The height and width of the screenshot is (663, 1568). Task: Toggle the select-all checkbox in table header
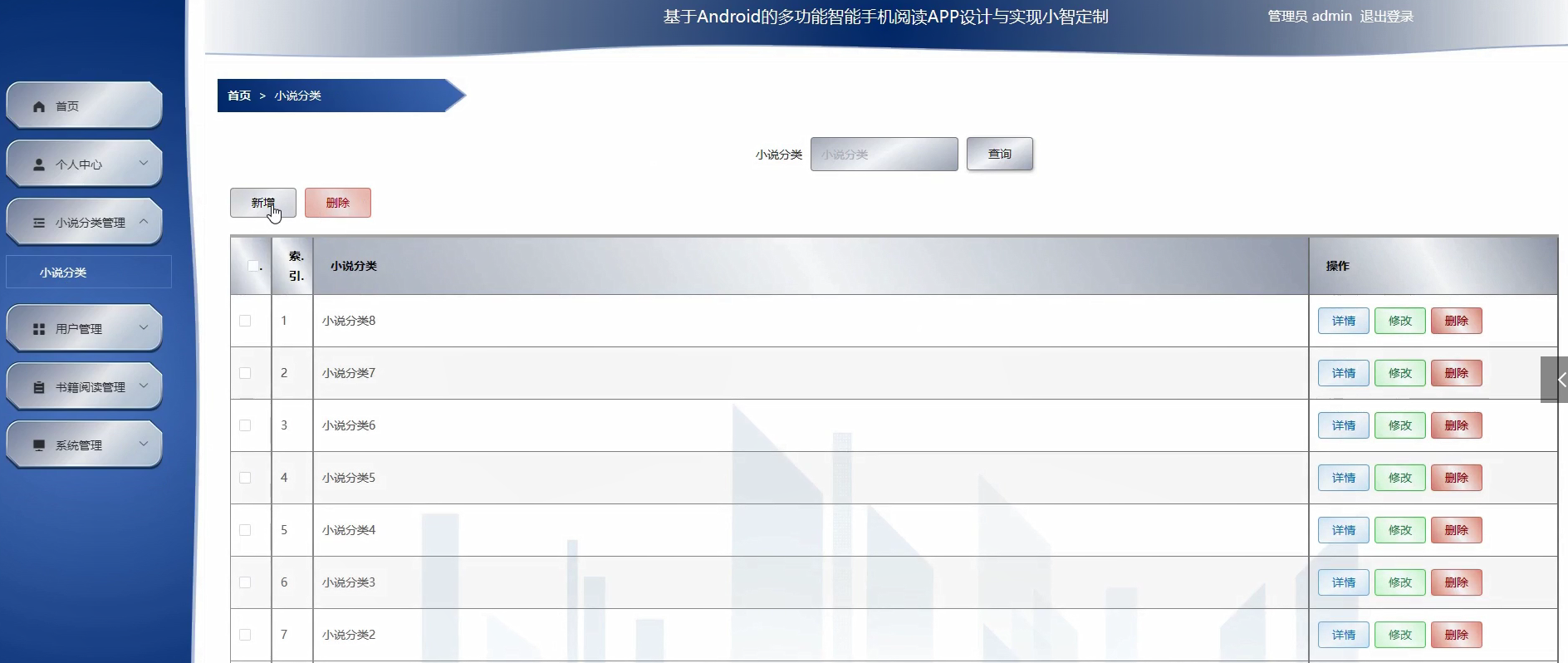253,266
